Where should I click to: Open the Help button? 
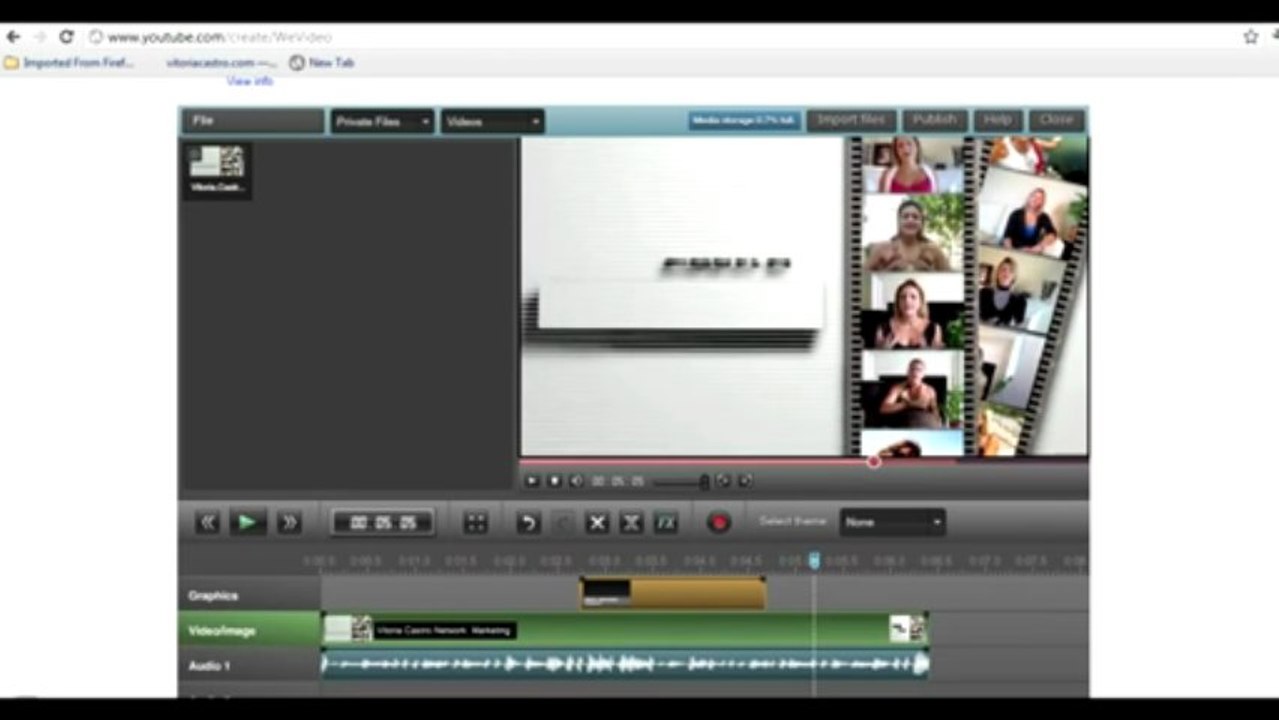point(997,120)
